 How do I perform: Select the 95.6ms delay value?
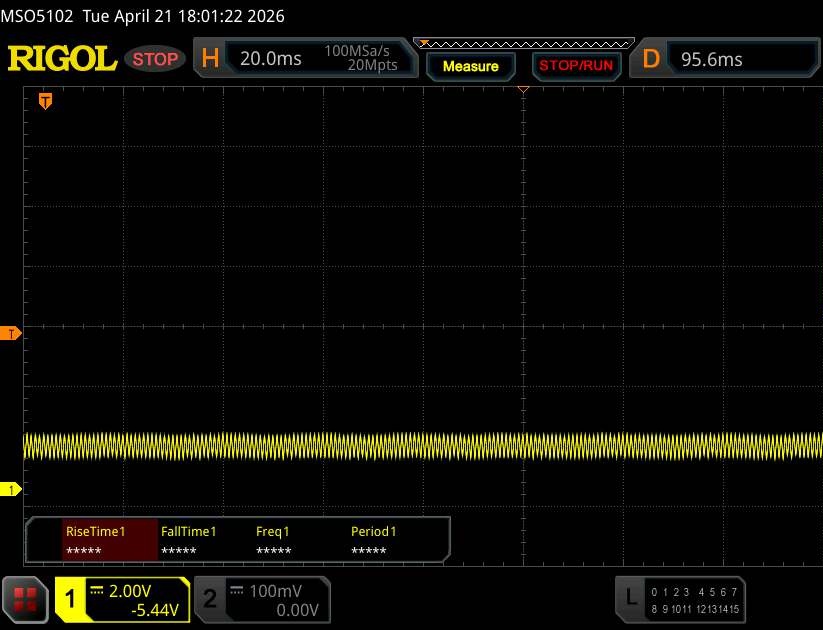712,59
